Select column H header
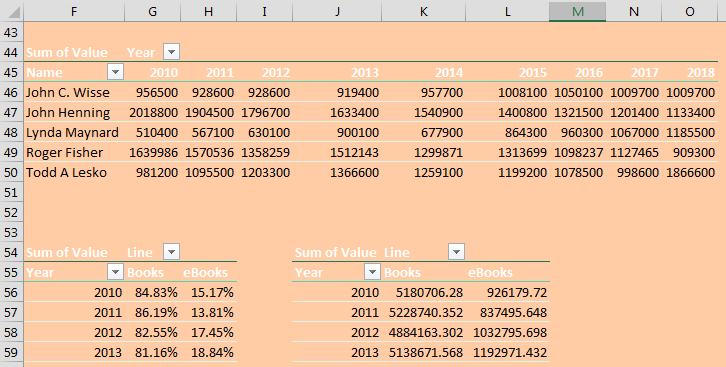 pyautogui.click(x=208, y=11)
